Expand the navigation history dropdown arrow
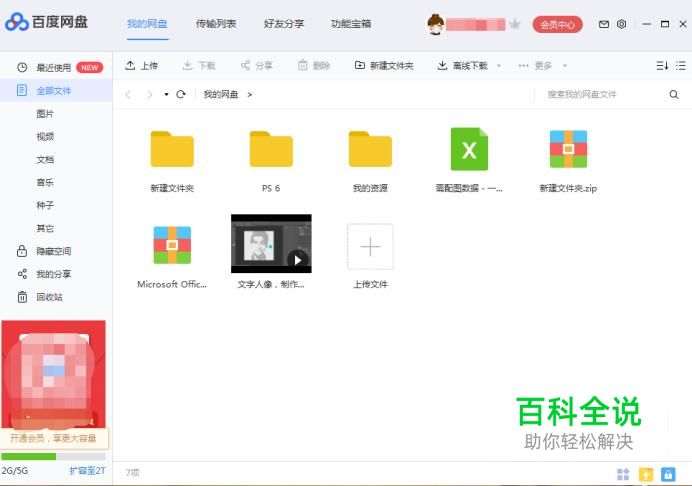The height and width of the screenshot is (486, 692). pos(166,94)
